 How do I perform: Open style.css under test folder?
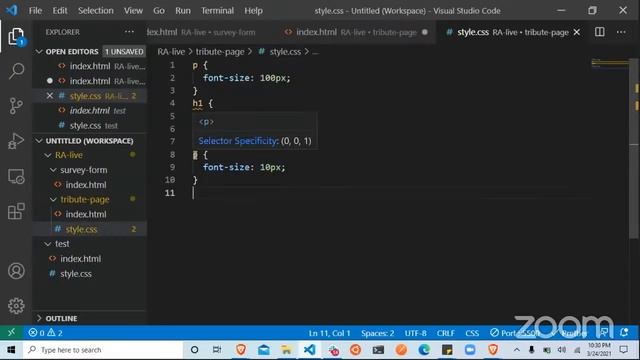point(76,273)
